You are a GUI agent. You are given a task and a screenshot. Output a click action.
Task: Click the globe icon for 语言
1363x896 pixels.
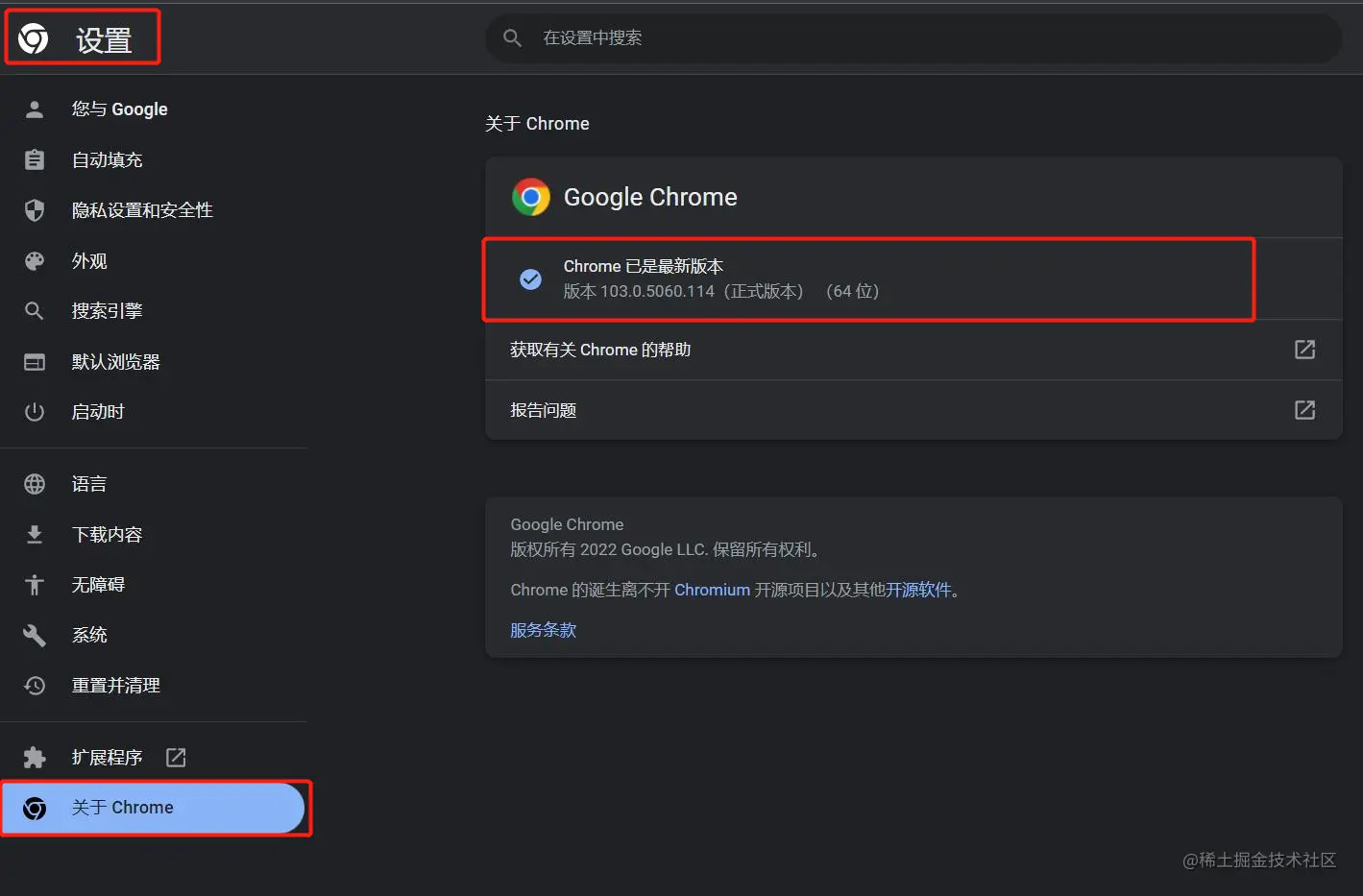pos(35,484)
